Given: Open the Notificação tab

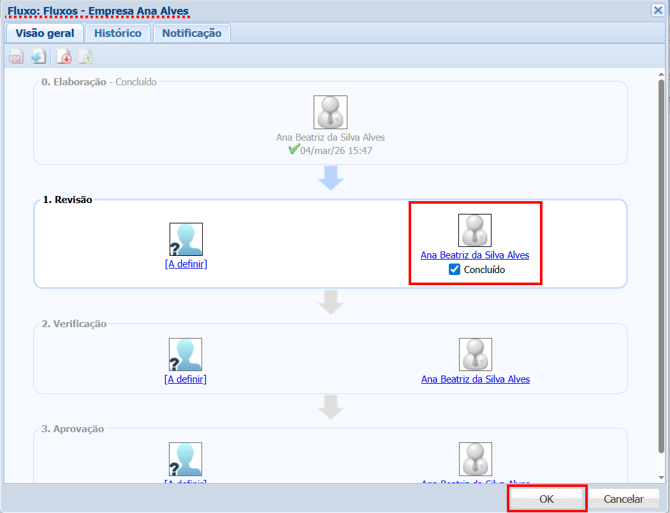Looking at the screenshot, I should coord(192,33).
